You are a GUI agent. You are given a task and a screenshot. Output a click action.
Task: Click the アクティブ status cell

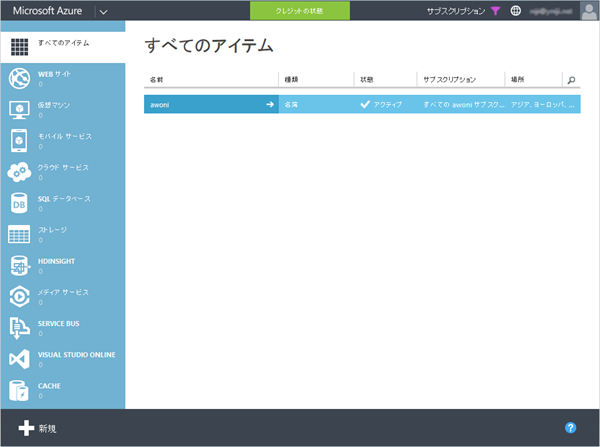click(x=386, y=104)
